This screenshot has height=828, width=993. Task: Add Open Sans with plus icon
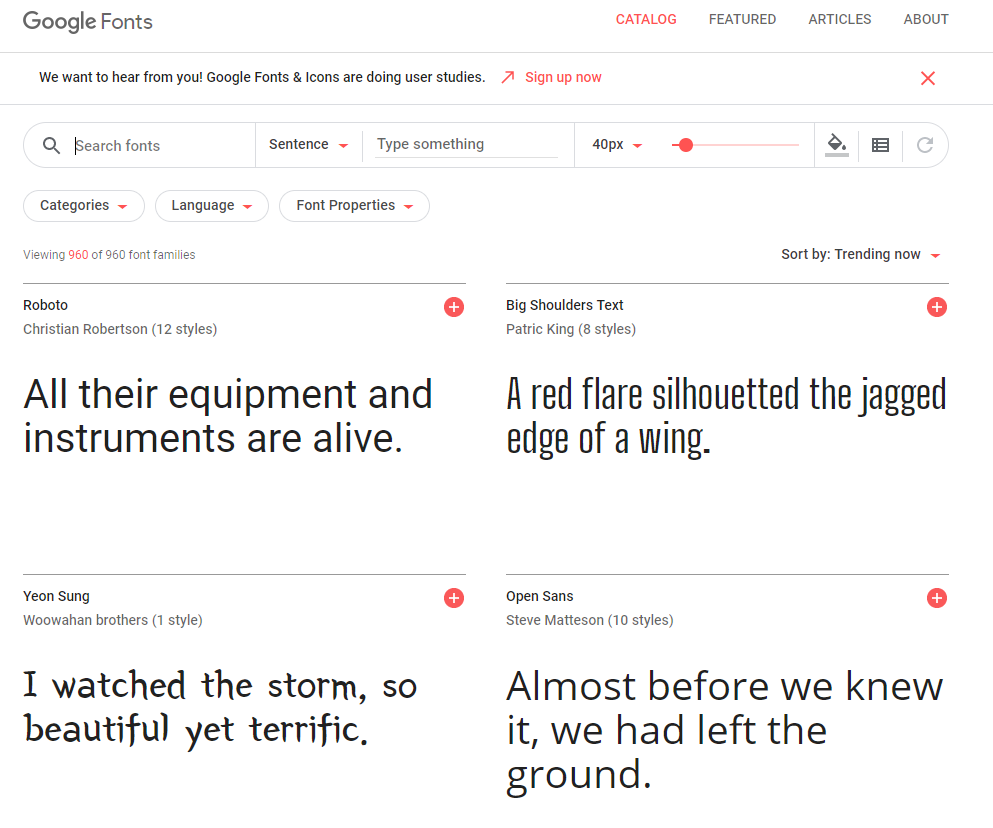pos(937,598)
